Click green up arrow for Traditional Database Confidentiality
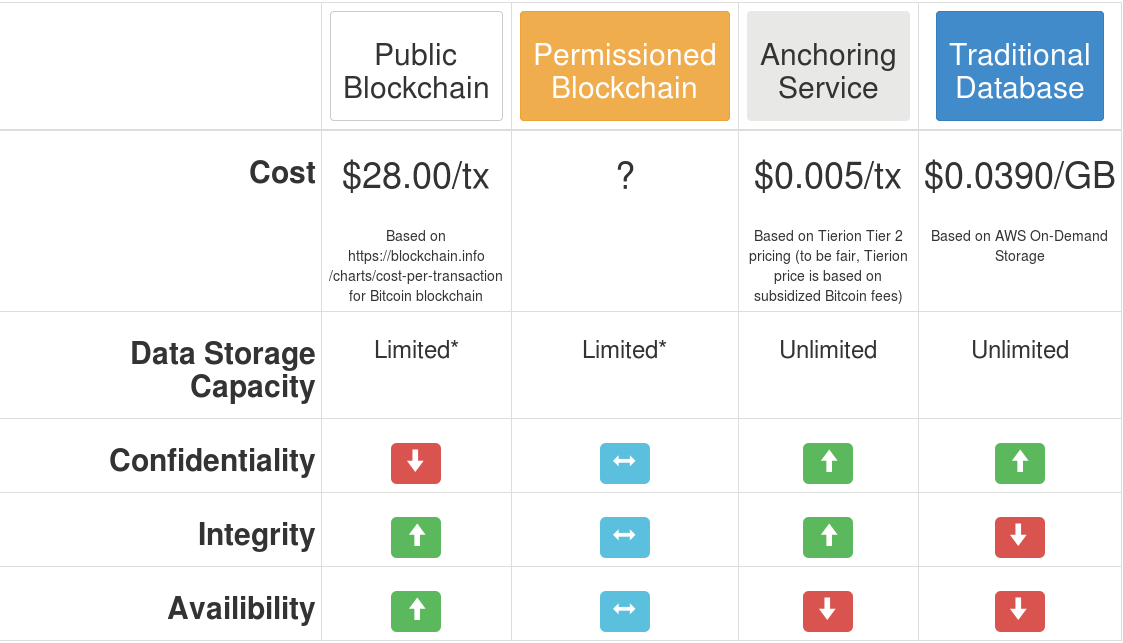Viewport: 1123px width, 643px height. [1020, 463]
